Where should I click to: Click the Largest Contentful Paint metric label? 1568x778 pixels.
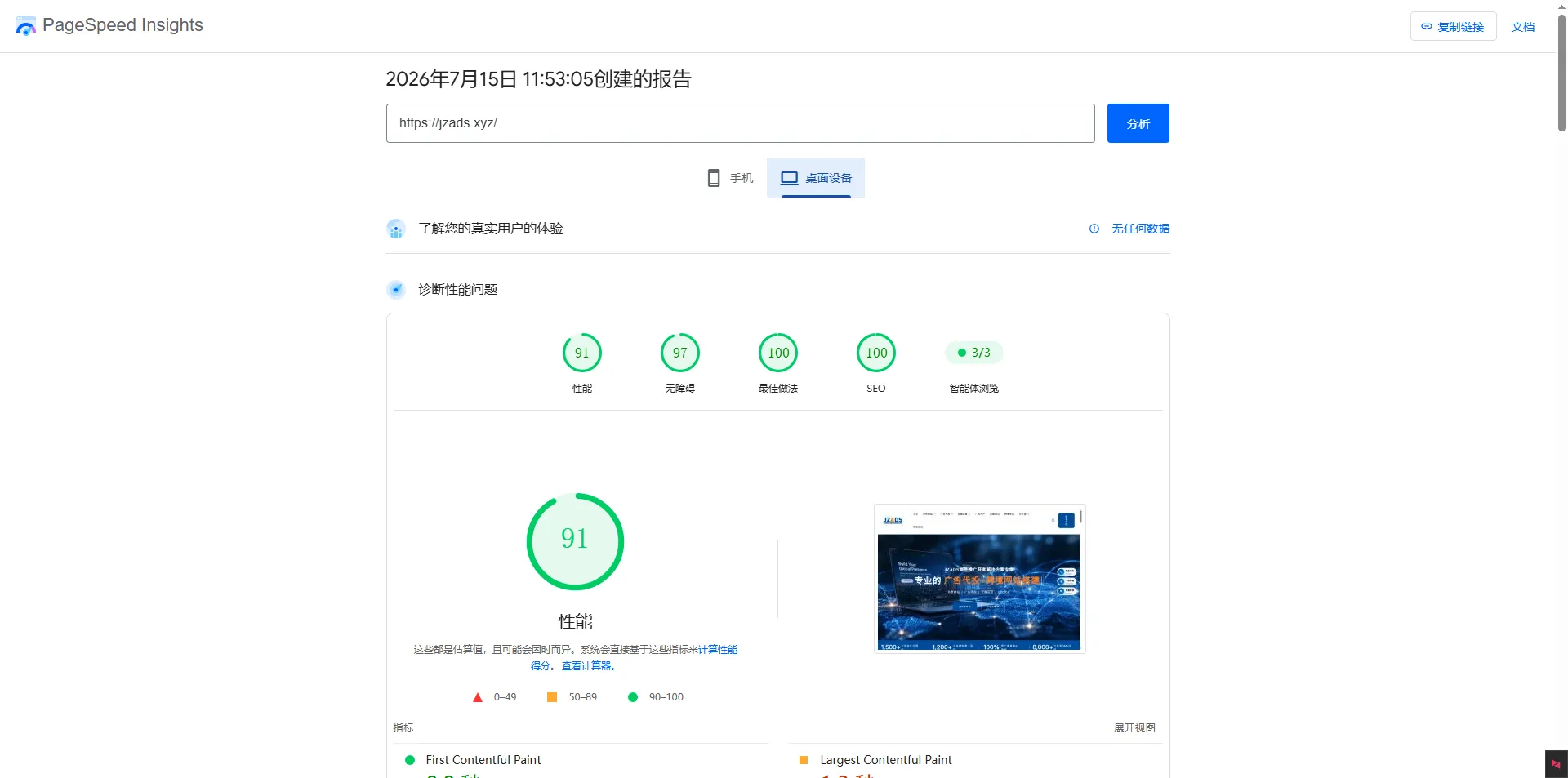(886, 760)
